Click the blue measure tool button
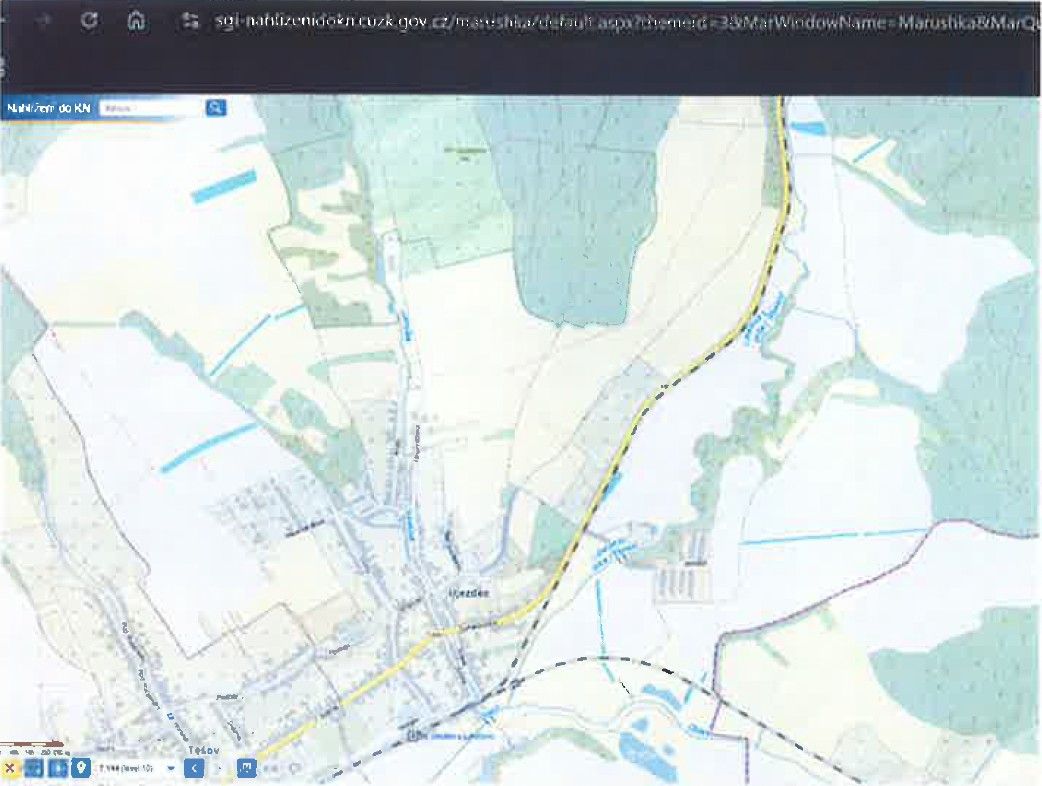This screenshot has height=786, width=1042. coord(245,768)
